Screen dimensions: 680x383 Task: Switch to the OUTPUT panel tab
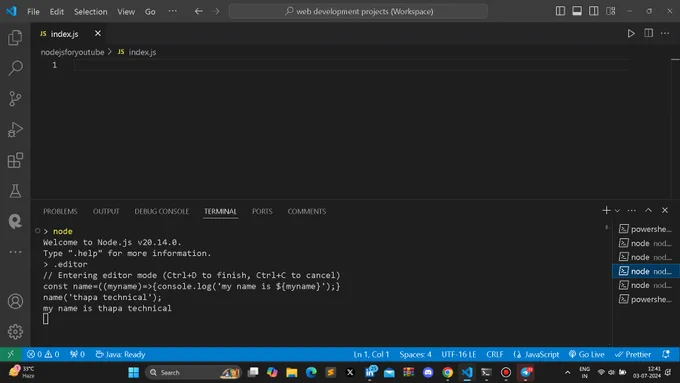point(106,211)
